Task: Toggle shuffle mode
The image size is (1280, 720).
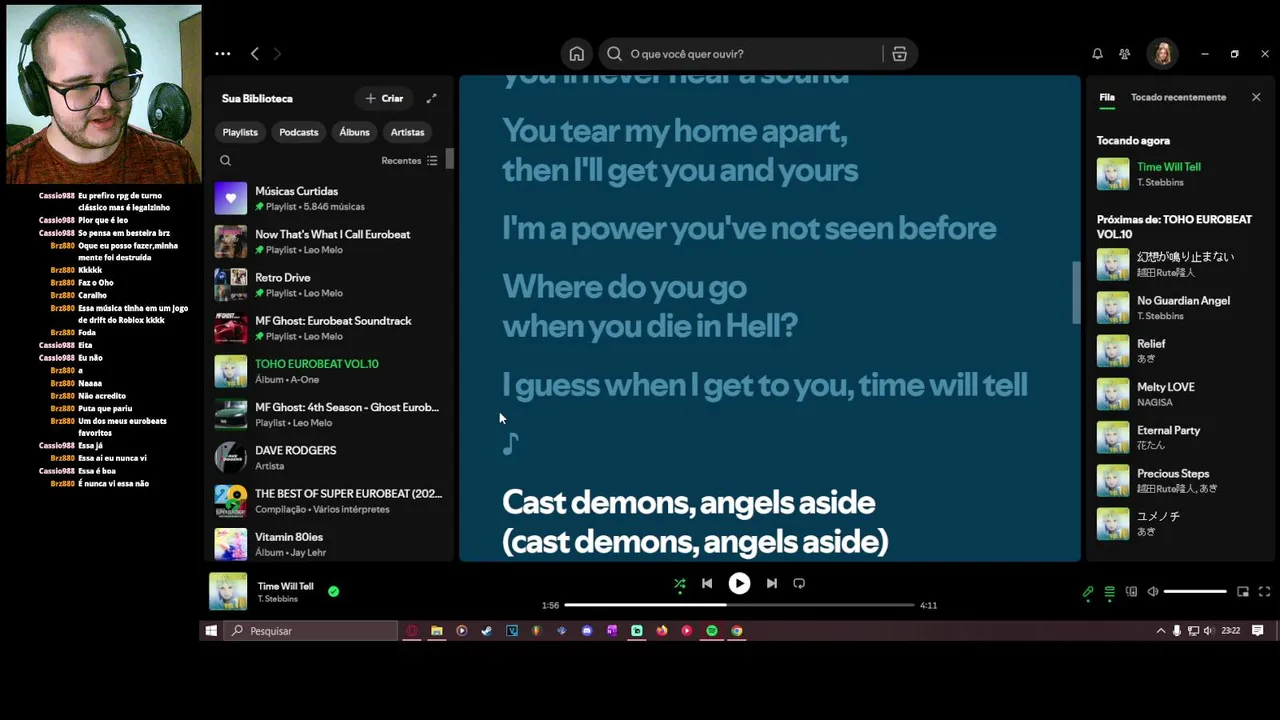Action: click(679, 583)
